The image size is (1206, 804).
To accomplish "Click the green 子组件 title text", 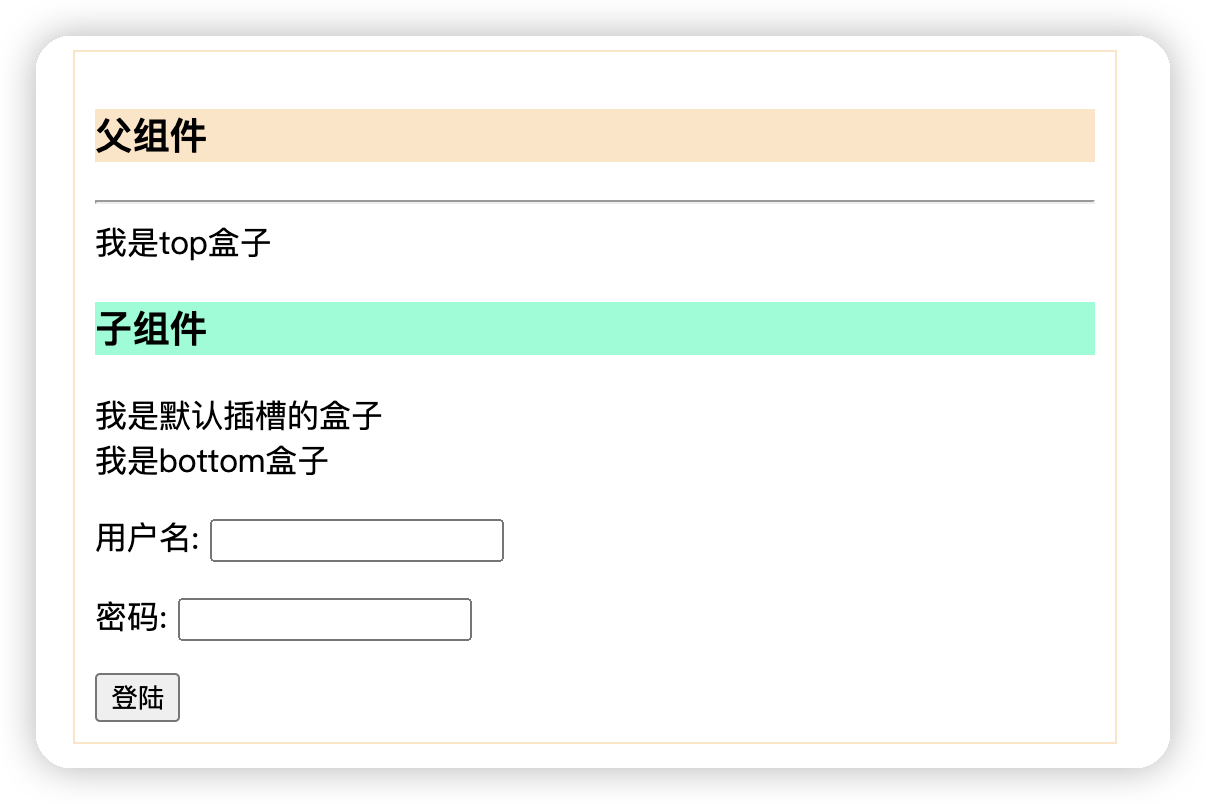I will [x=150, y=328].
